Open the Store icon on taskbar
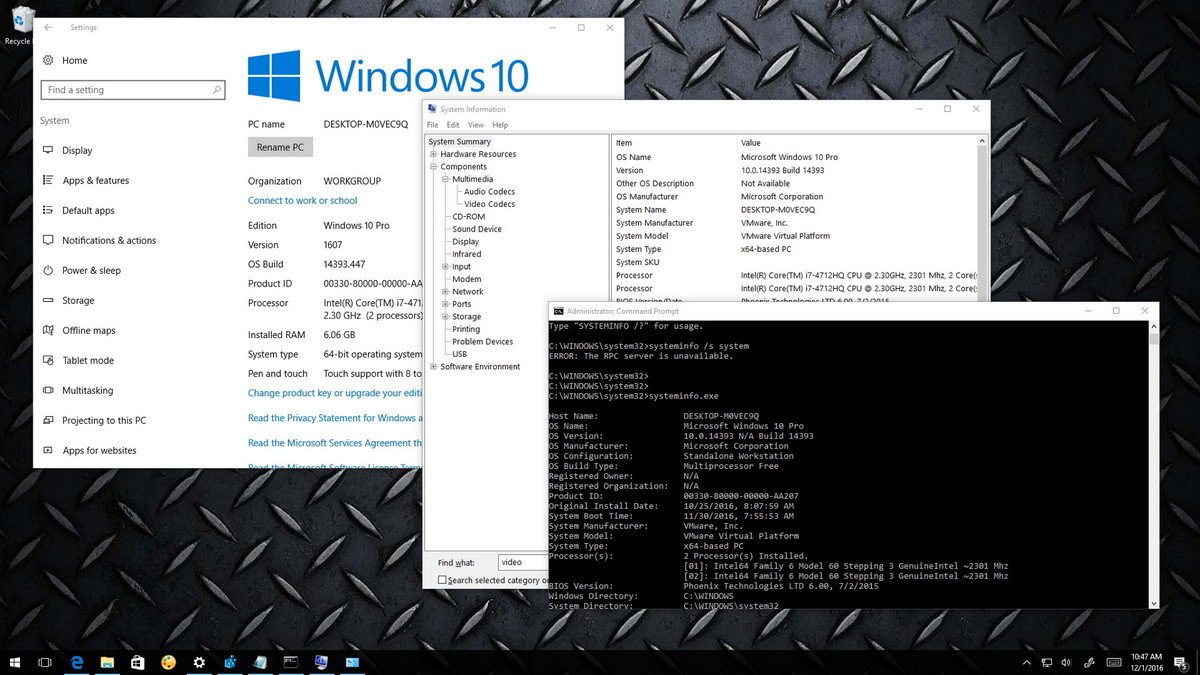The width and height of the screenshot is (1200, 675). tap(138, 662)
